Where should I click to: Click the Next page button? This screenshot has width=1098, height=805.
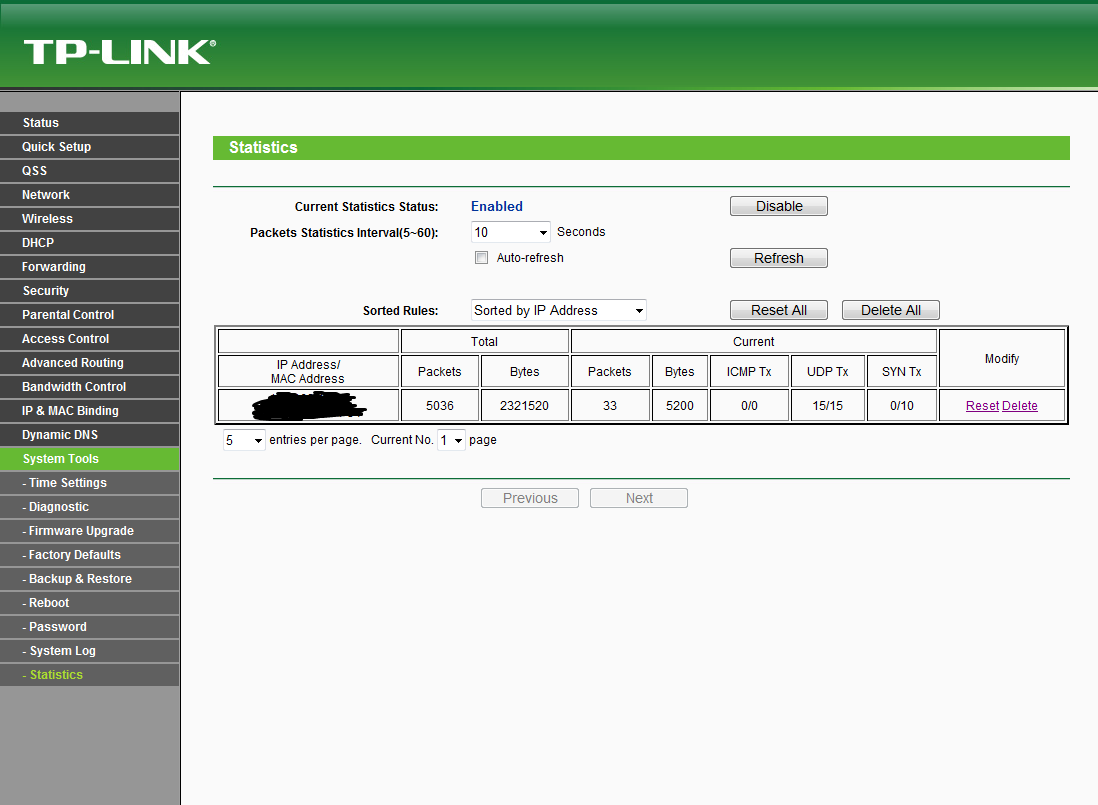[639, 498]
